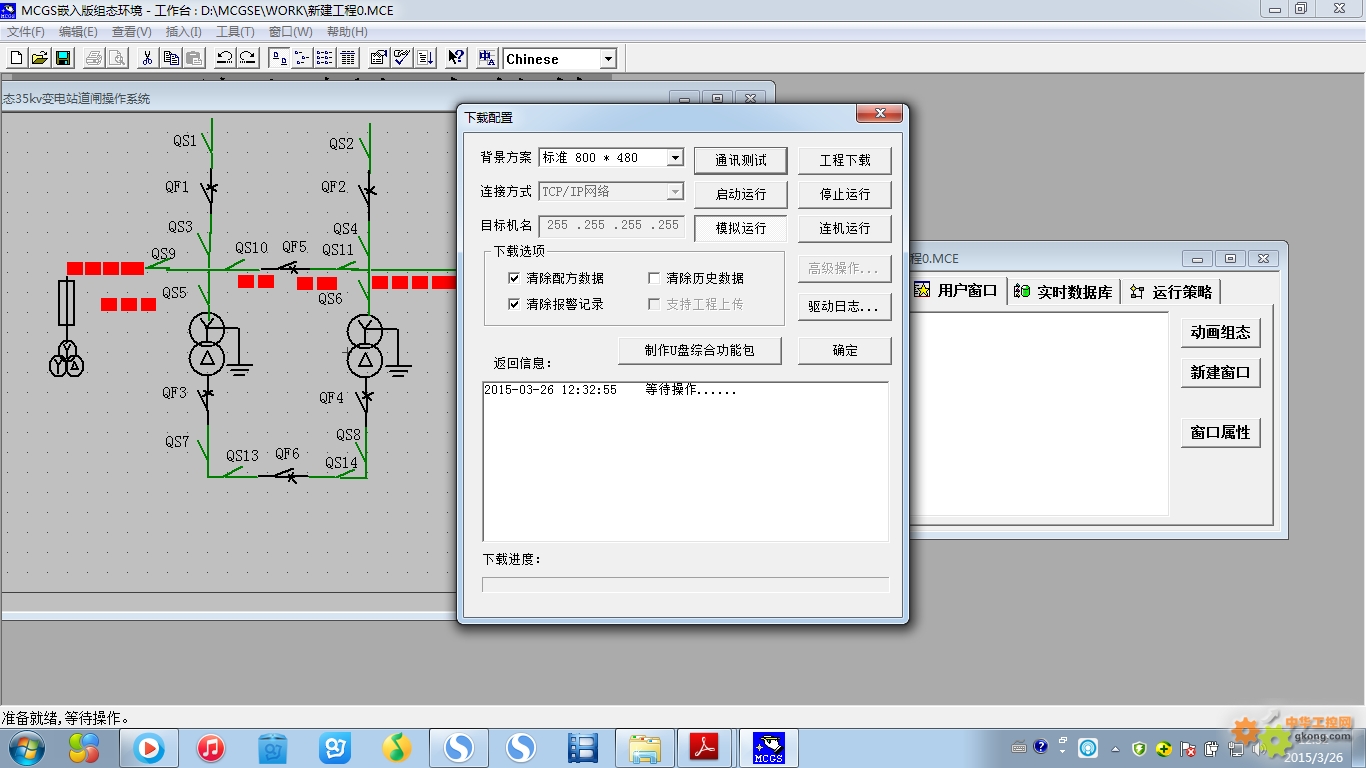Open the 插入(I) menu
The image size is (1366, 768).
click(183, 32)
